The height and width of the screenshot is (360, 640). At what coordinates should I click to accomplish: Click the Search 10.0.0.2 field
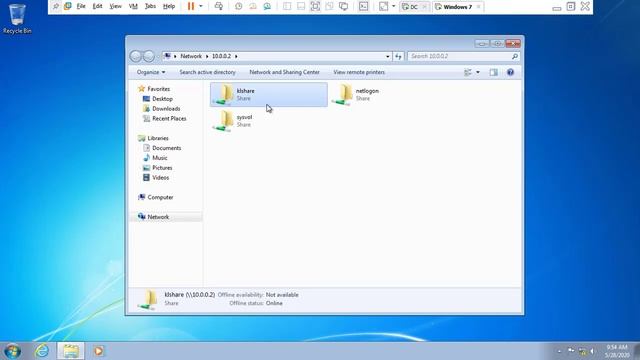464,56
